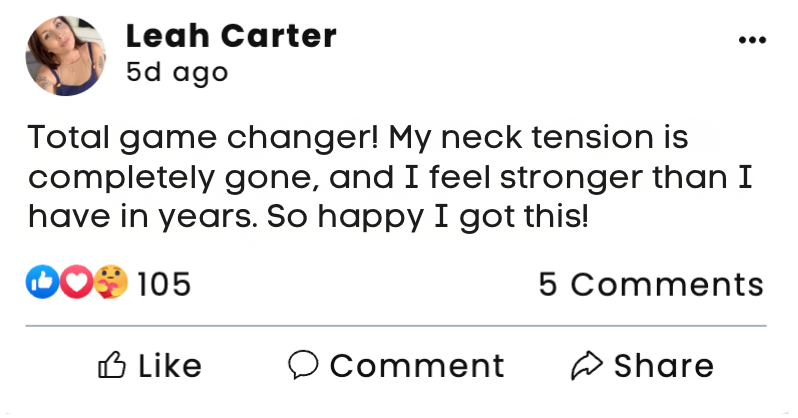Click the thumbs-up icon on the Like button
This screenshot has height=418, width=798.
pos(111,366)
